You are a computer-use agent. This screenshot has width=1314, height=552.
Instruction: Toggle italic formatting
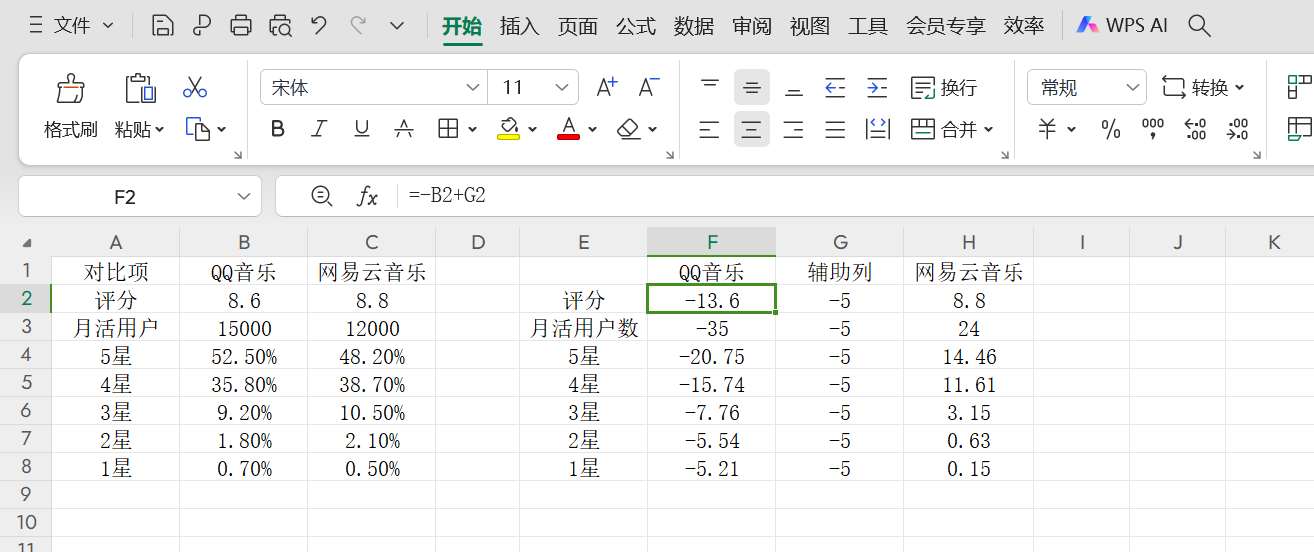click(x=319, y=129)
